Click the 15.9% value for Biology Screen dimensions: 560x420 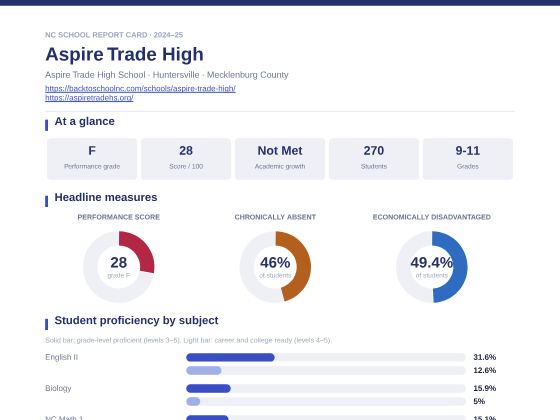(484, 388)
